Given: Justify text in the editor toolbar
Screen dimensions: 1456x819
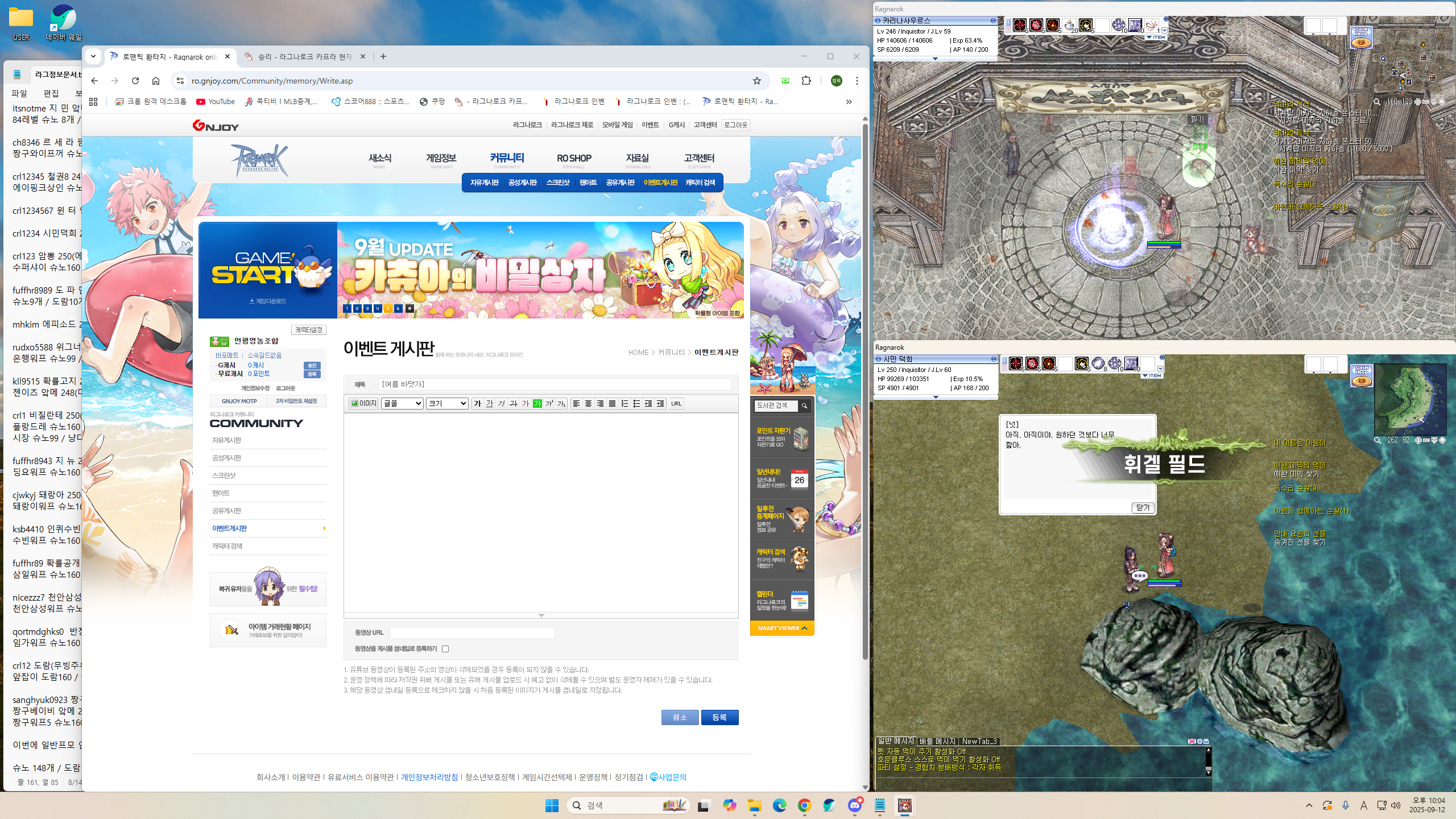Looking at the screenshot, I should click(x=612, y=403).
